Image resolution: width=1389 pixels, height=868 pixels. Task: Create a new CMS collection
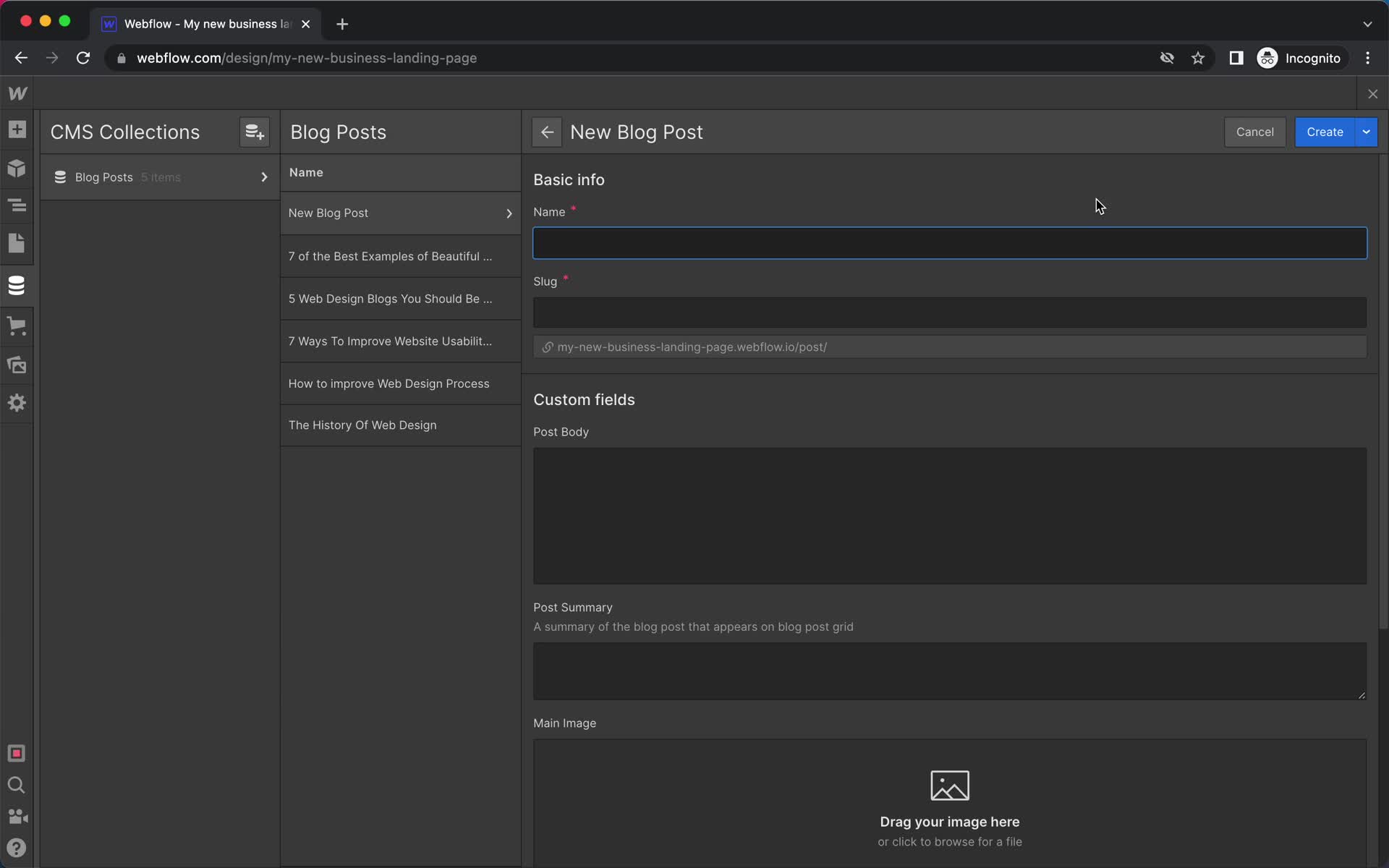tap(254, 132)
